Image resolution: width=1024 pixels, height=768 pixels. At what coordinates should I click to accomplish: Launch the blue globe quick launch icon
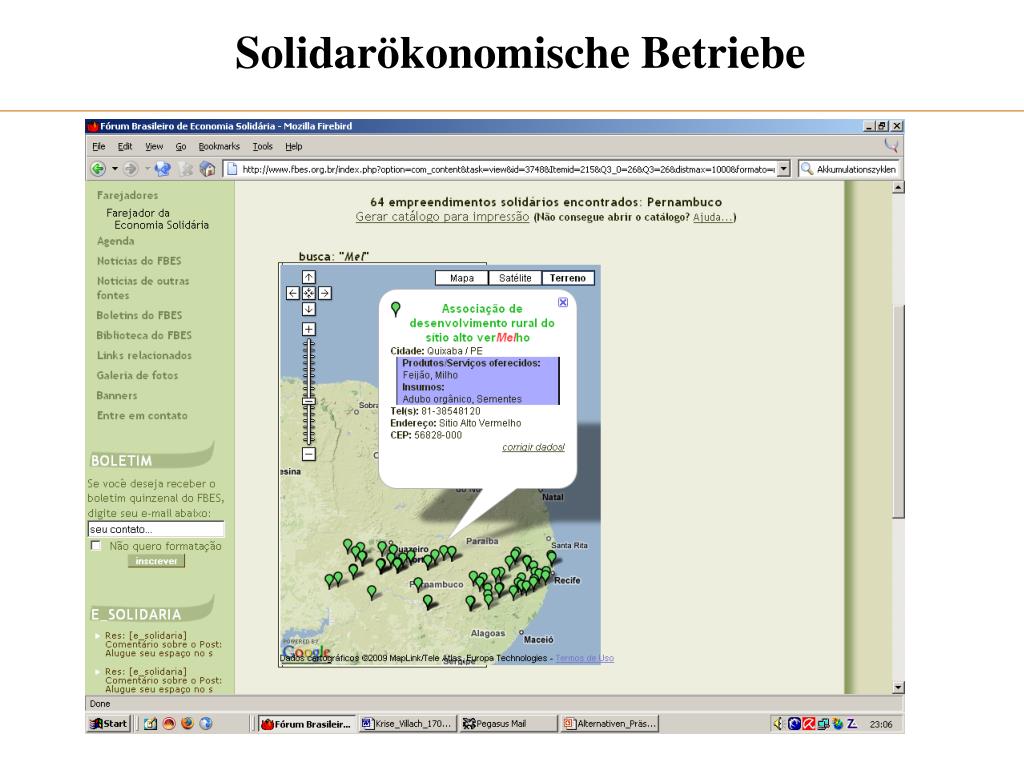coord(206,724)
